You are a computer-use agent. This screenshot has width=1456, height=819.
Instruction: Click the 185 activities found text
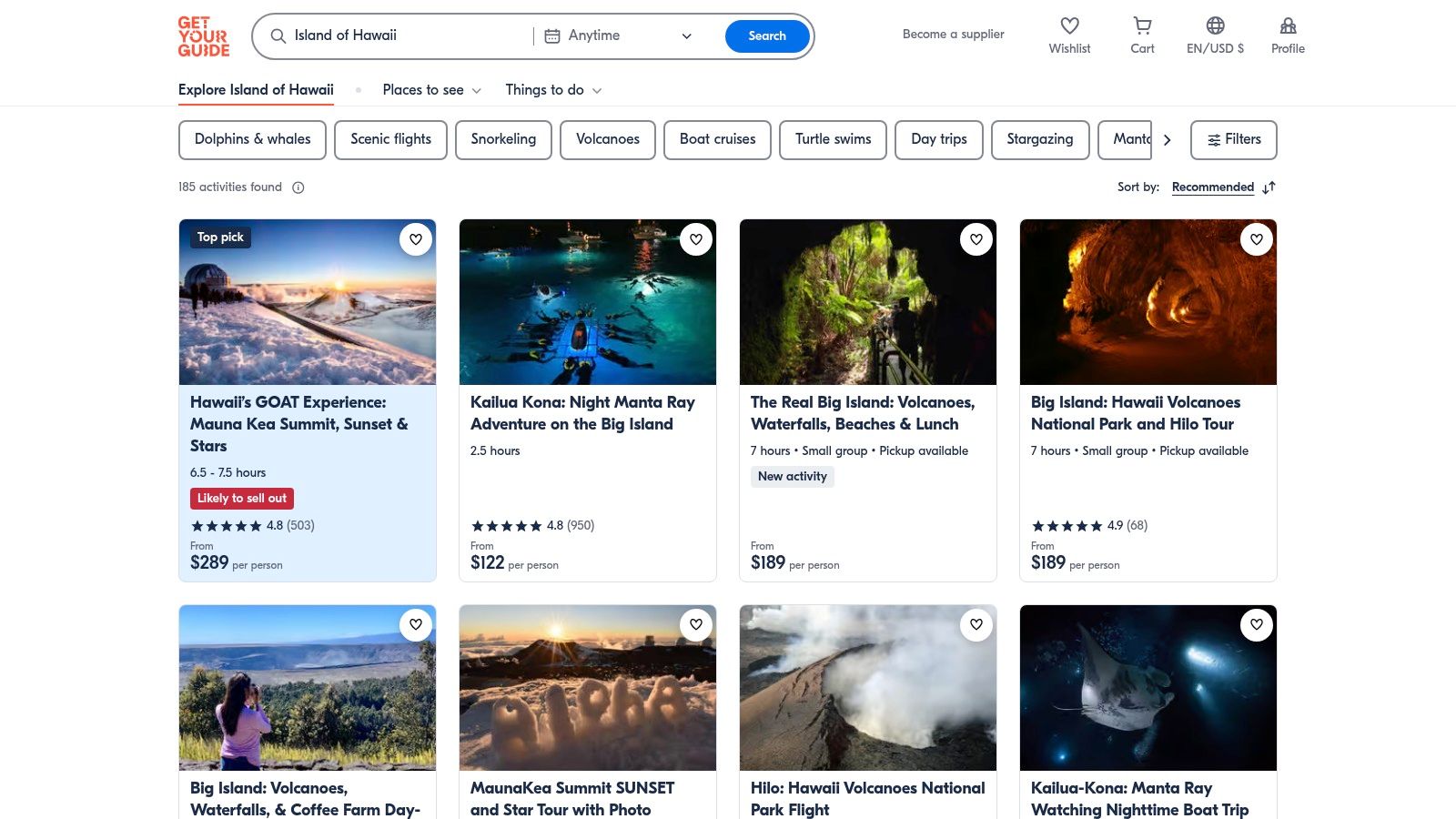point(230,187)
